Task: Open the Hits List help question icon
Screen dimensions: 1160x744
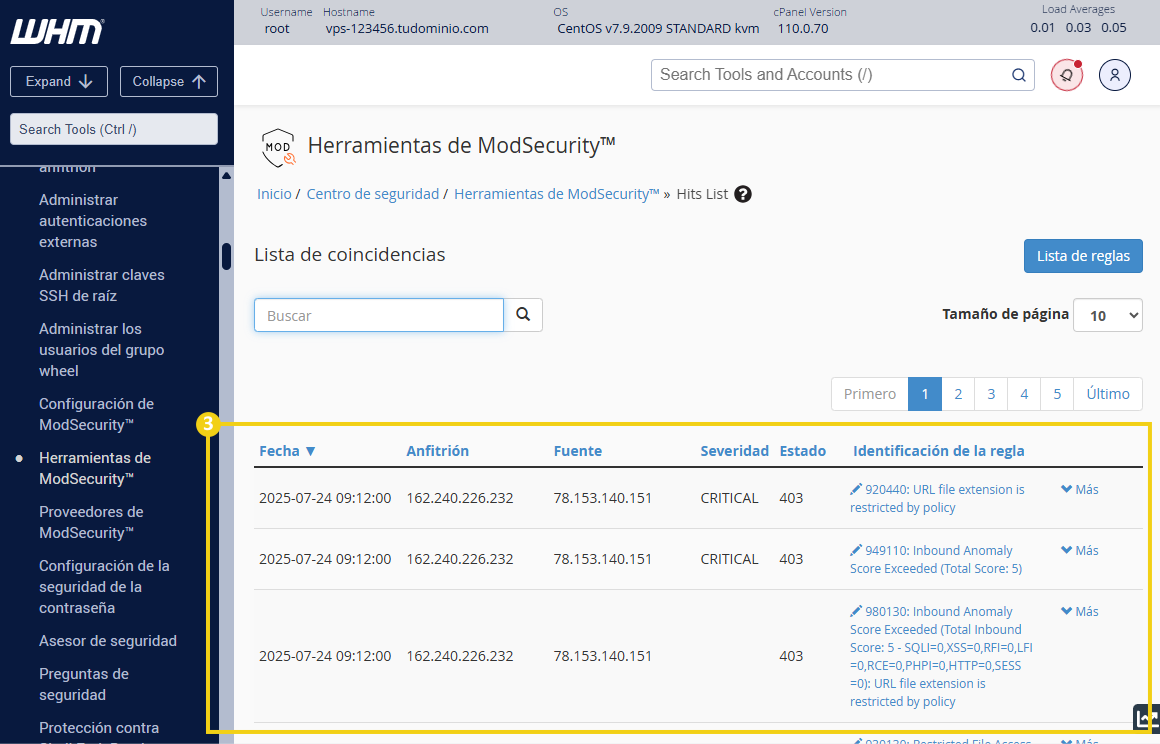Action: coord(743,195)
